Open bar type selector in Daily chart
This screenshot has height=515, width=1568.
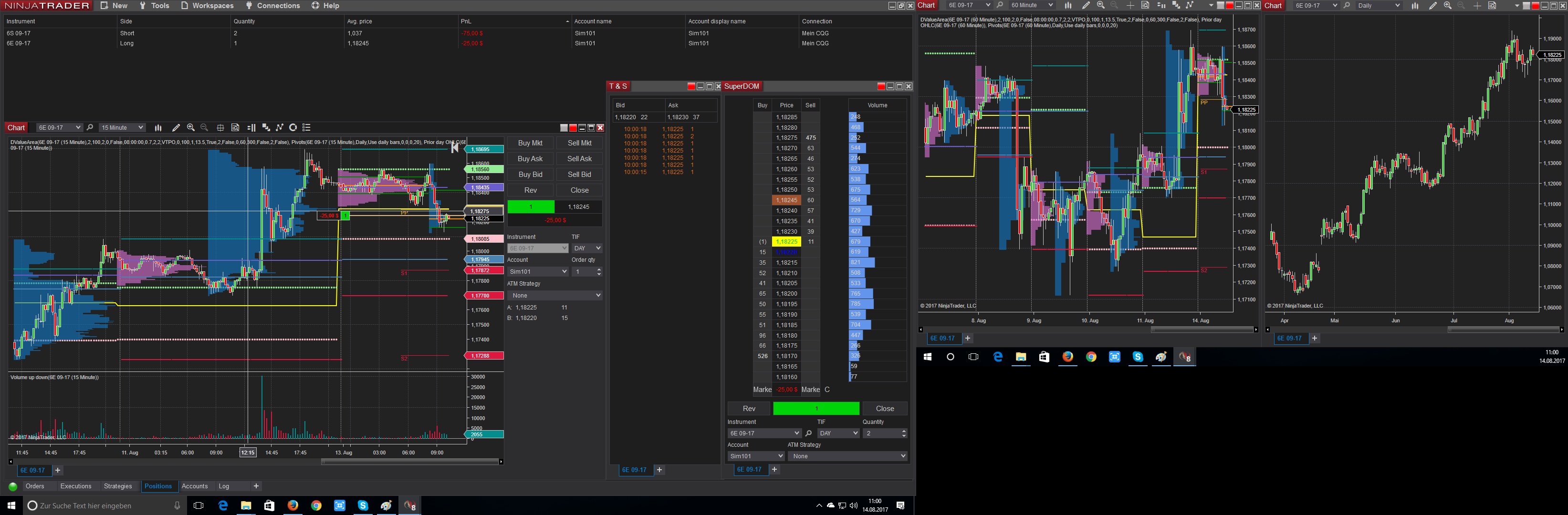coord(1415,5)
